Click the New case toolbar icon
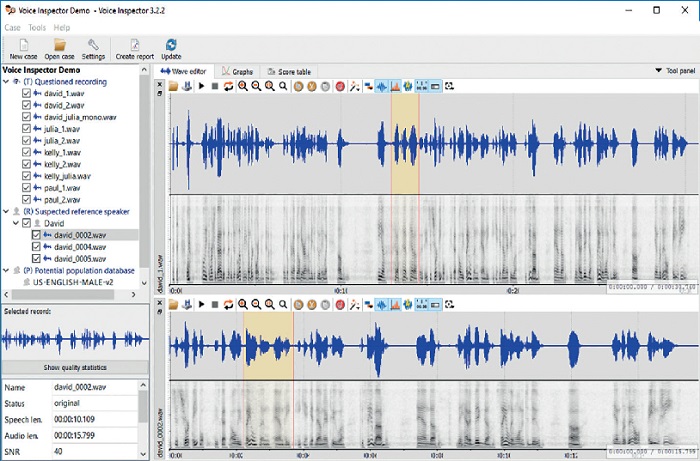 click(x=22, y=45)
